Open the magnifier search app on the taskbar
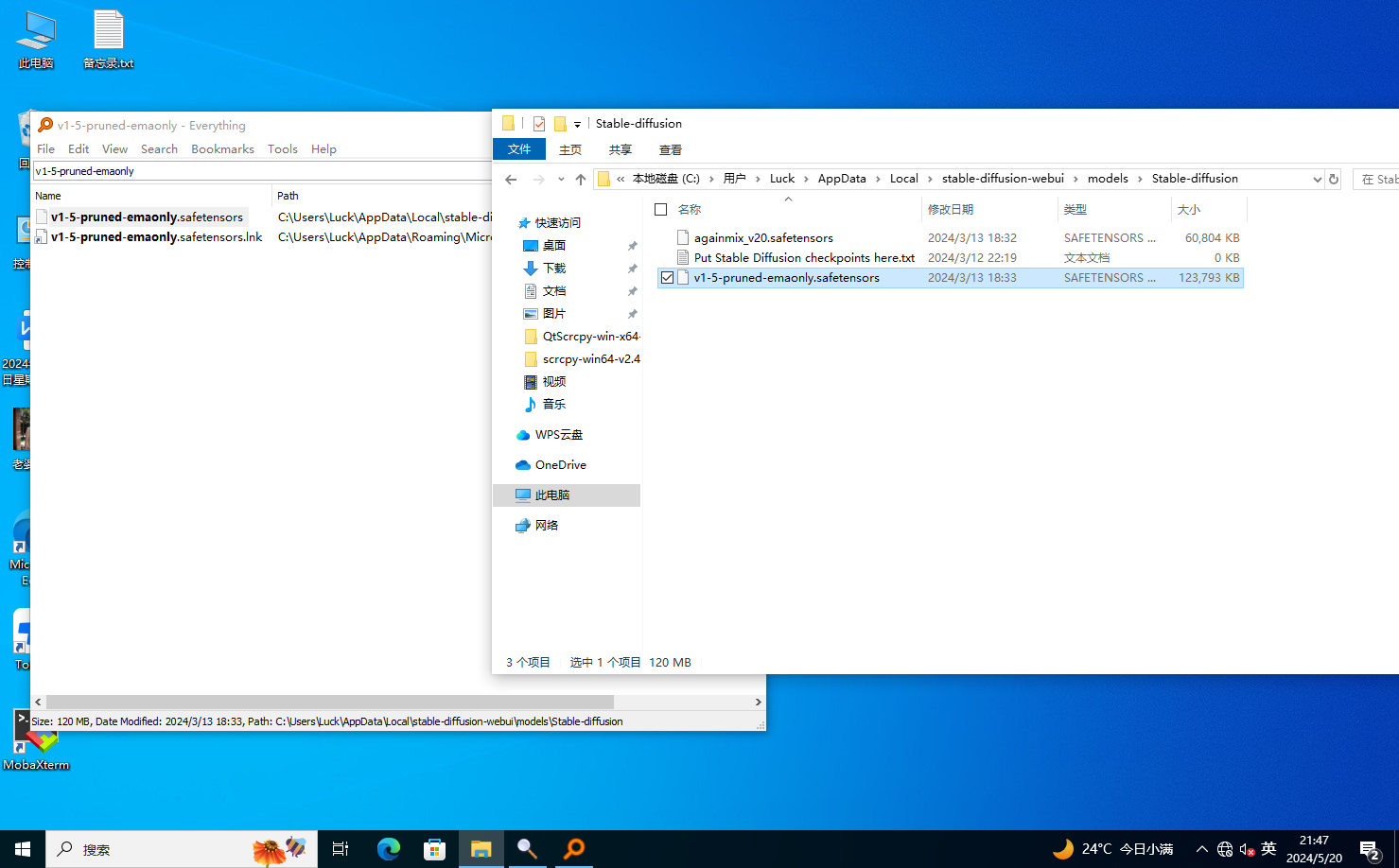Viewport: 1399px width, 868px height. point(527,849)
